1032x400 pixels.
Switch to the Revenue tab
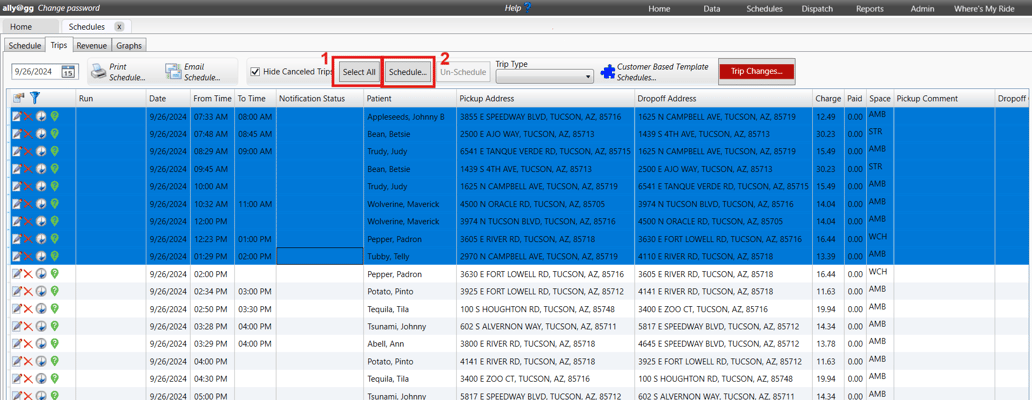coord(91,45)
